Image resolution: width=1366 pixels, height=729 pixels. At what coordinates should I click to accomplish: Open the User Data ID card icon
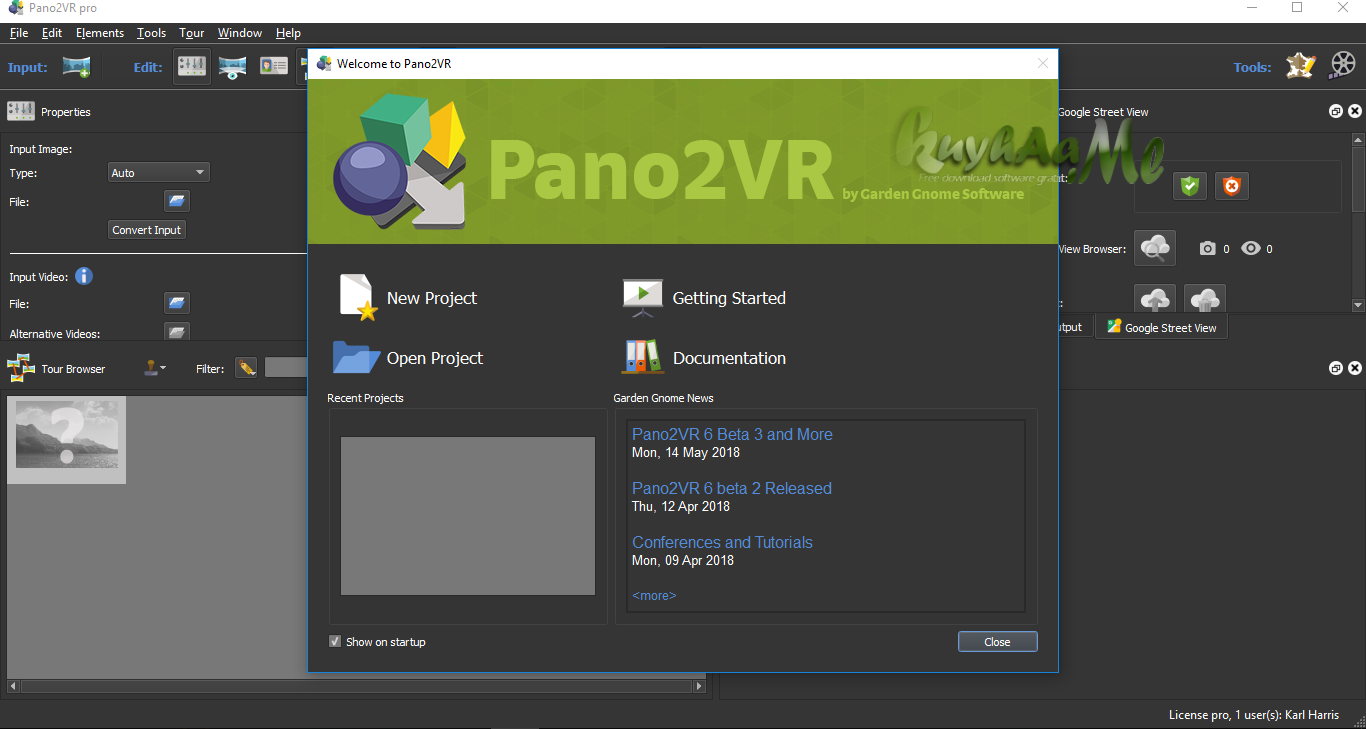click(x=273, y=67)
